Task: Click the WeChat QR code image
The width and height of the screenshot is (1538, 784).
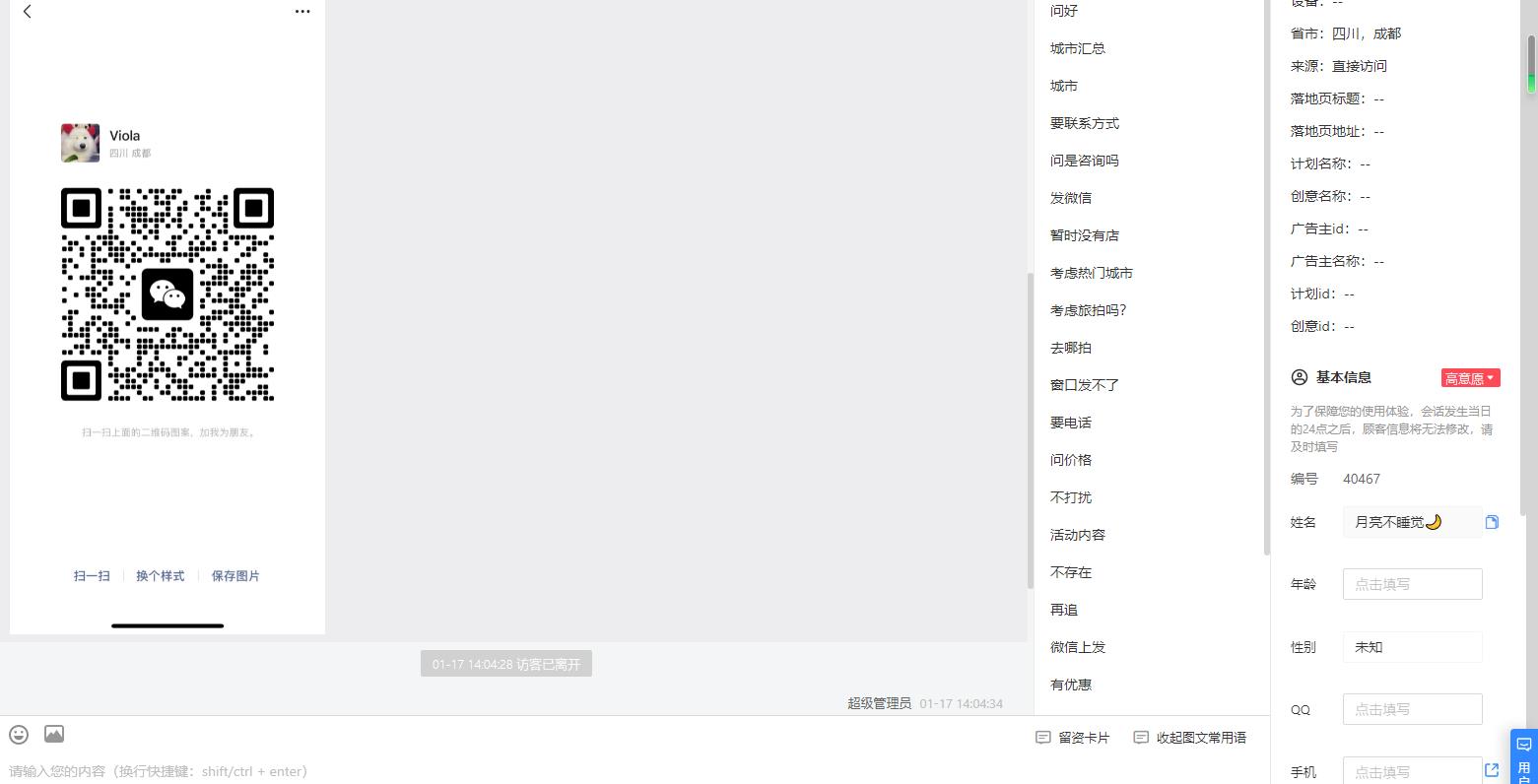Action: [167, 294]
